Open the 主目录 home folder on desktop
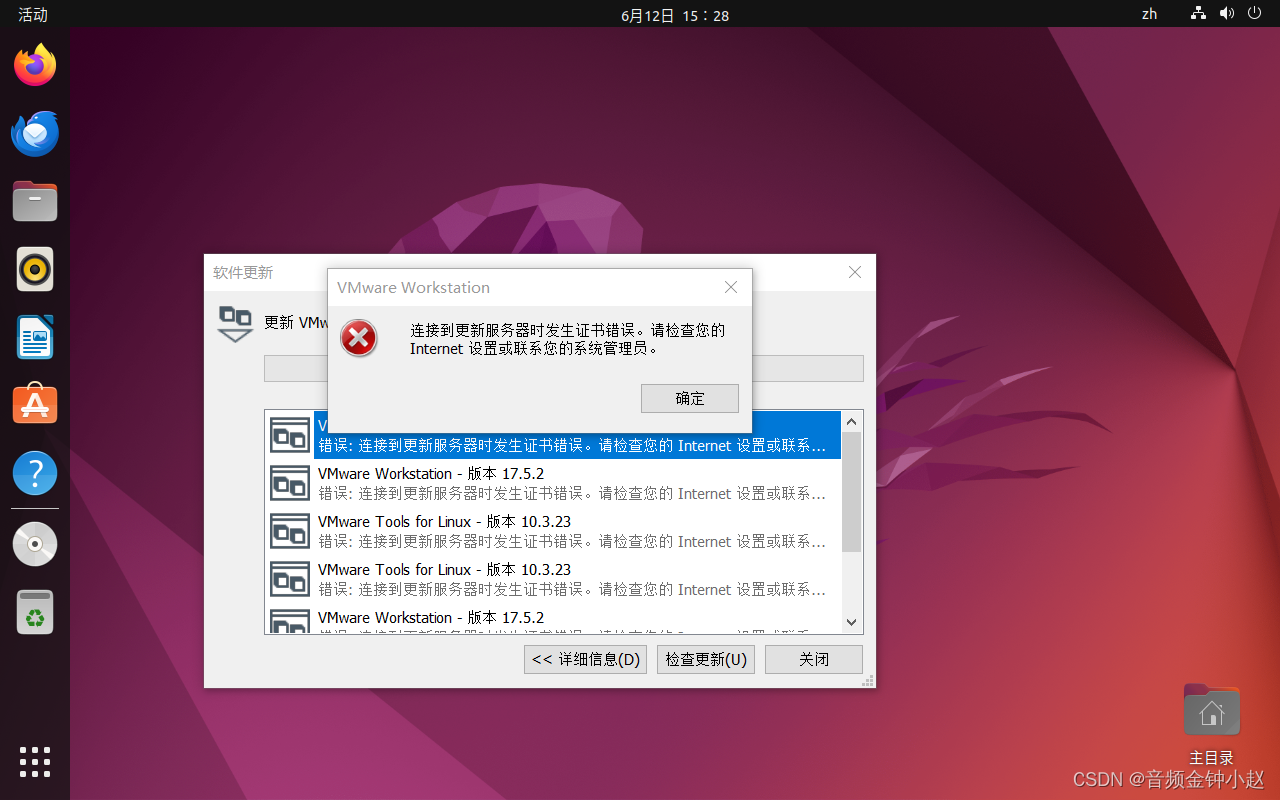Viewport: 1280px width, 800px height. click(x=1211, y=724)
